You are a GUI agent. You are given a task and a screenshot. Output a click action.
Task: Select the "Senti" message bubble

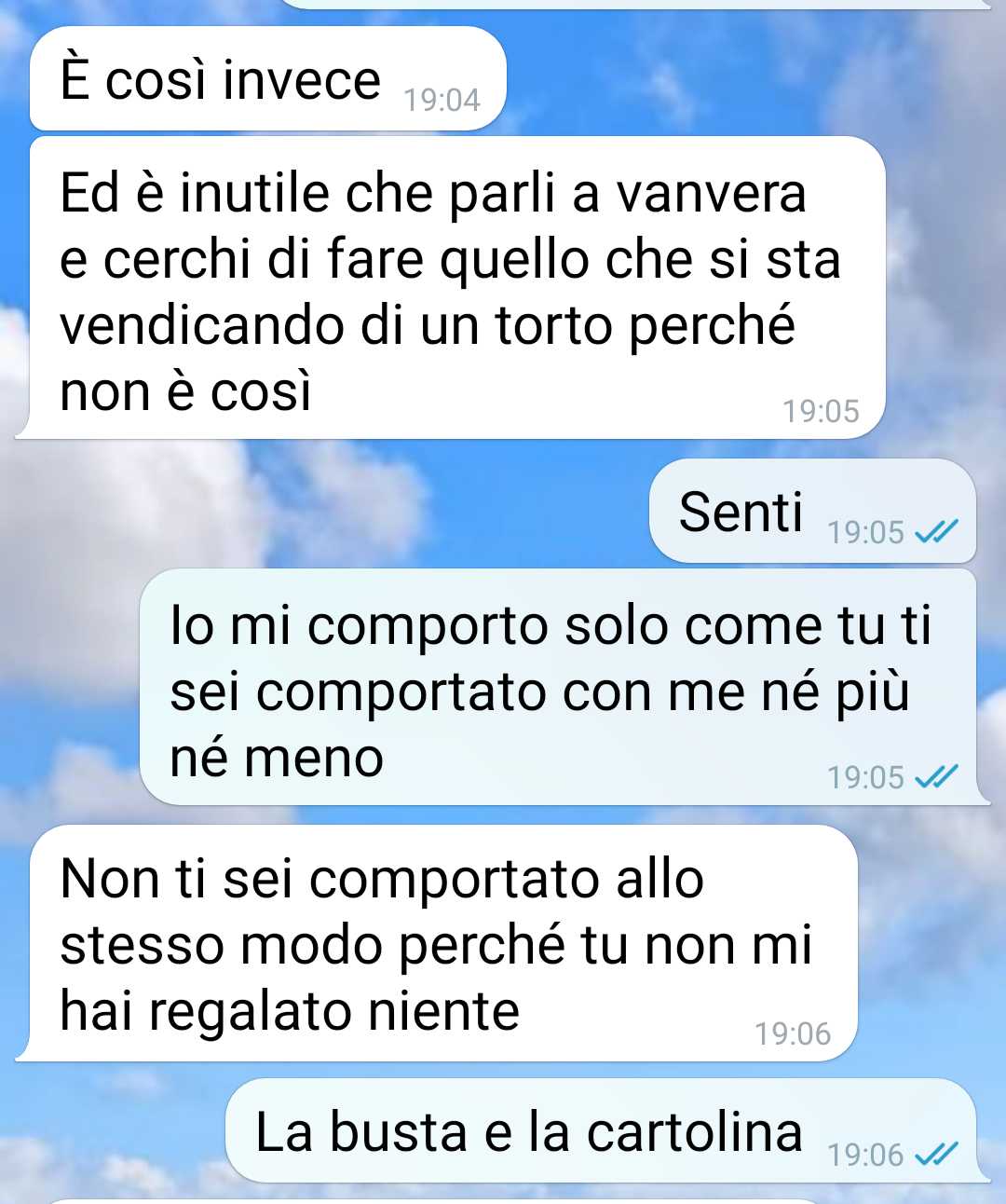812,511
